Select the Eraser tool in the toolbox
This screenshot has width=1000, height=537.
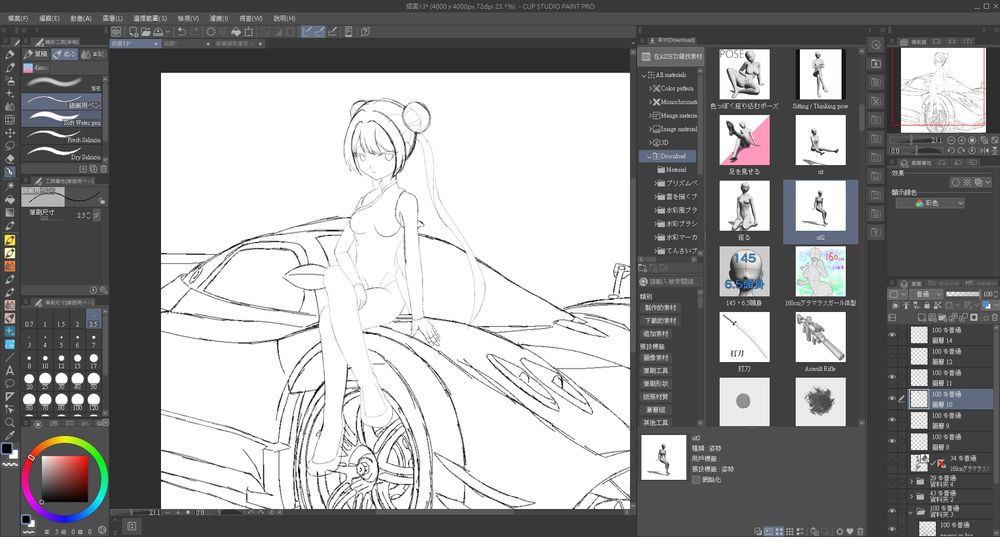[x=10, y=158]
